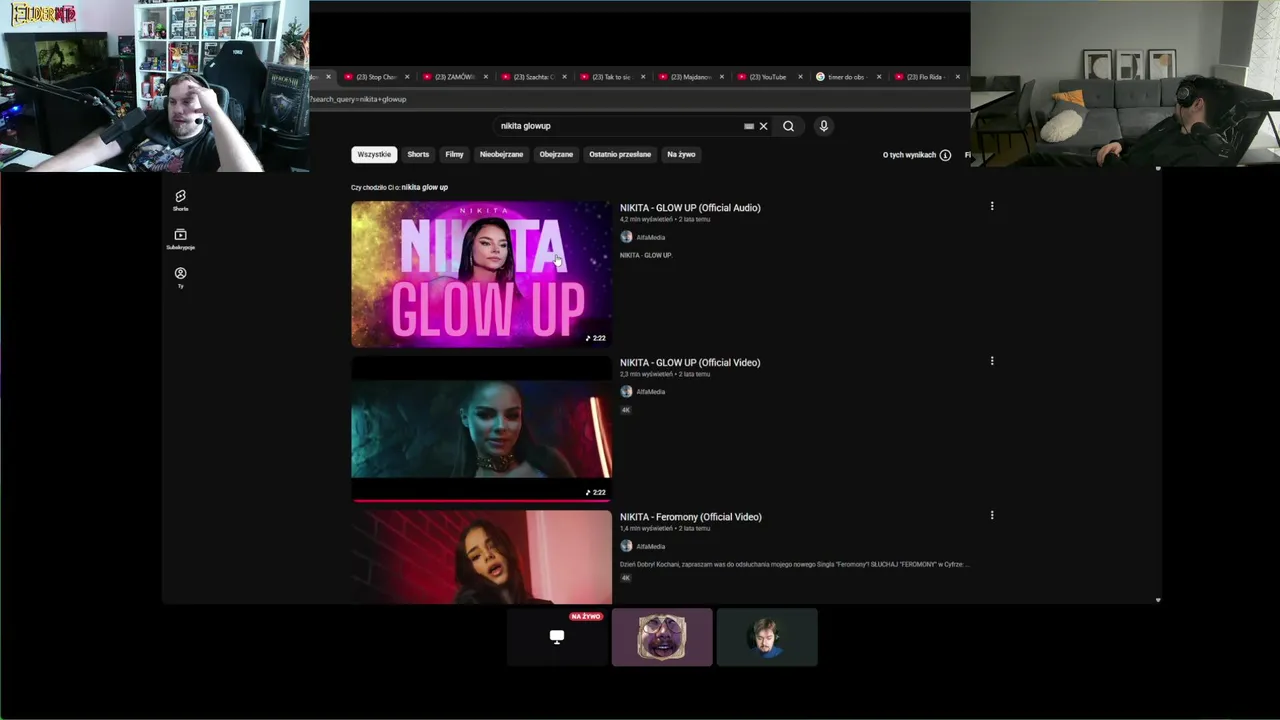Open the three-dot menu for Feromony (Official Video)
Viewport: 1280px width, 720px height.
[x=992, y=515]
